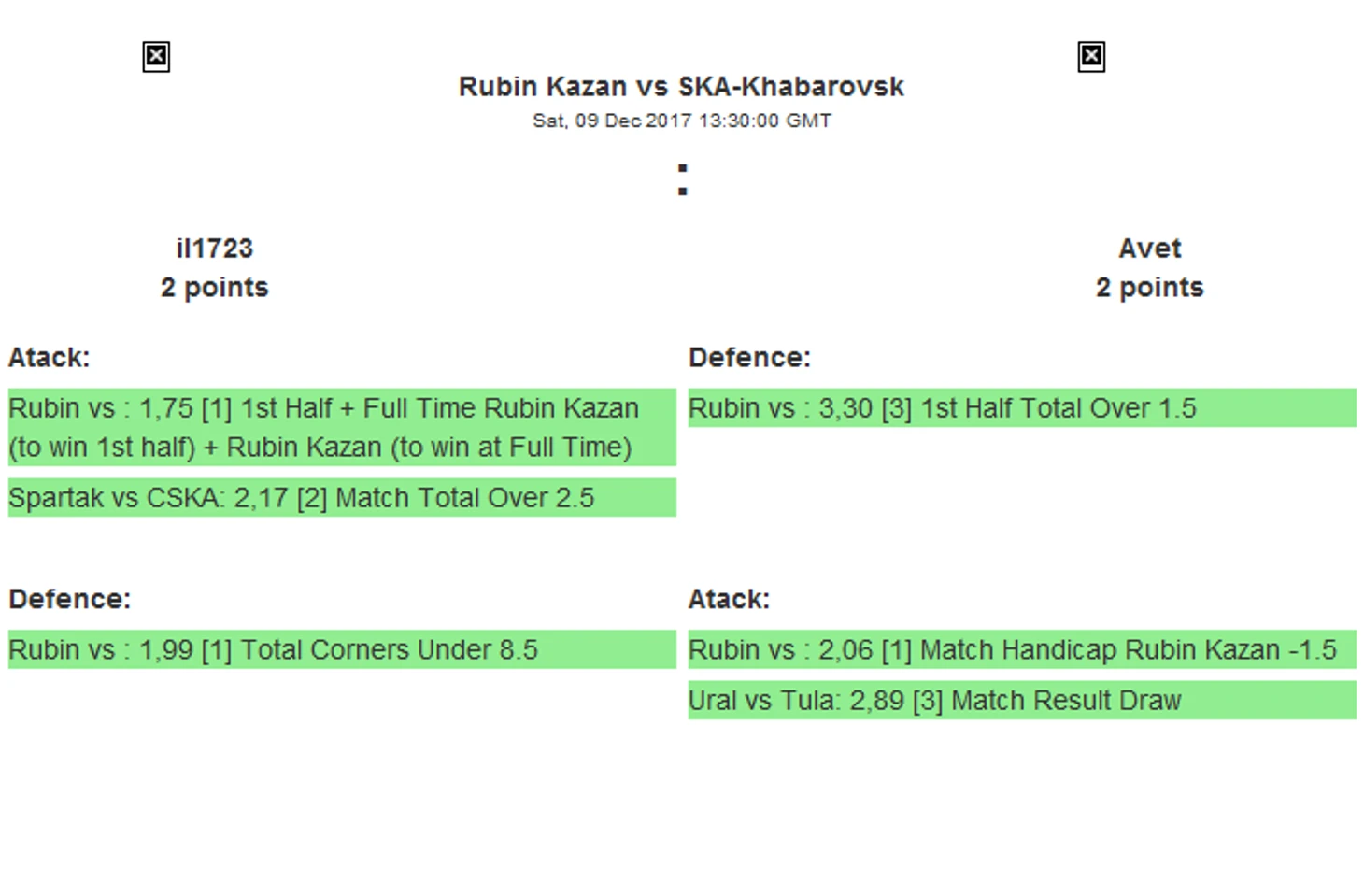This screenshot has width=1364, height=896.
Task: Click the Defence heading under Avet
Action: [x=749, y=358]
